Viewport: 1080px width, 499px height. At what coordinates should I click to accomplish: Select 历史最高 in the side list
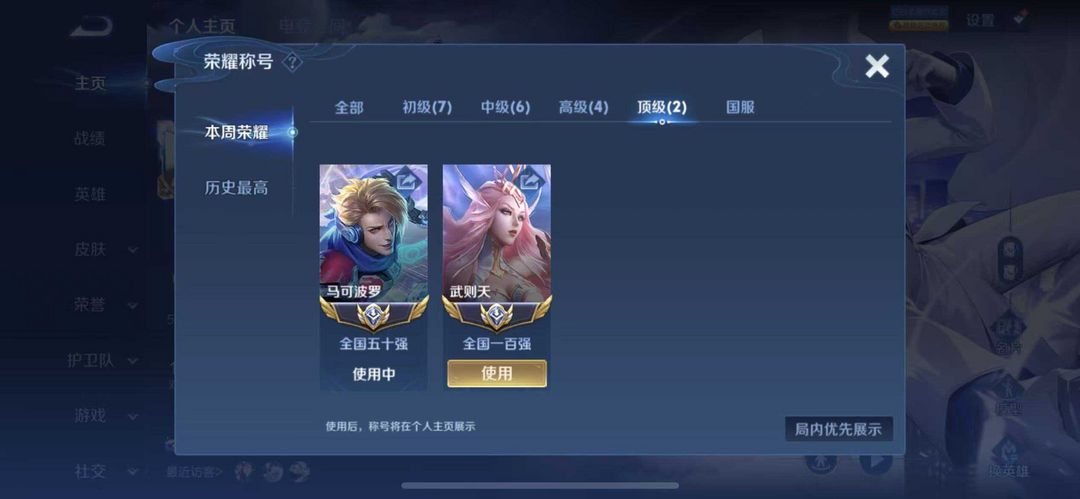coord(236,187)
